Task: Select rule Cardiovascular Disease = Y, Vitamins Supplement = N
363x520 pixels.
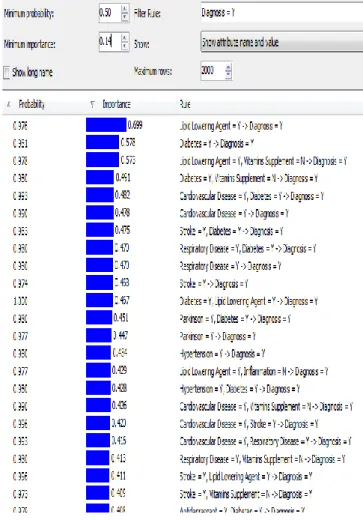Action: 266,406
